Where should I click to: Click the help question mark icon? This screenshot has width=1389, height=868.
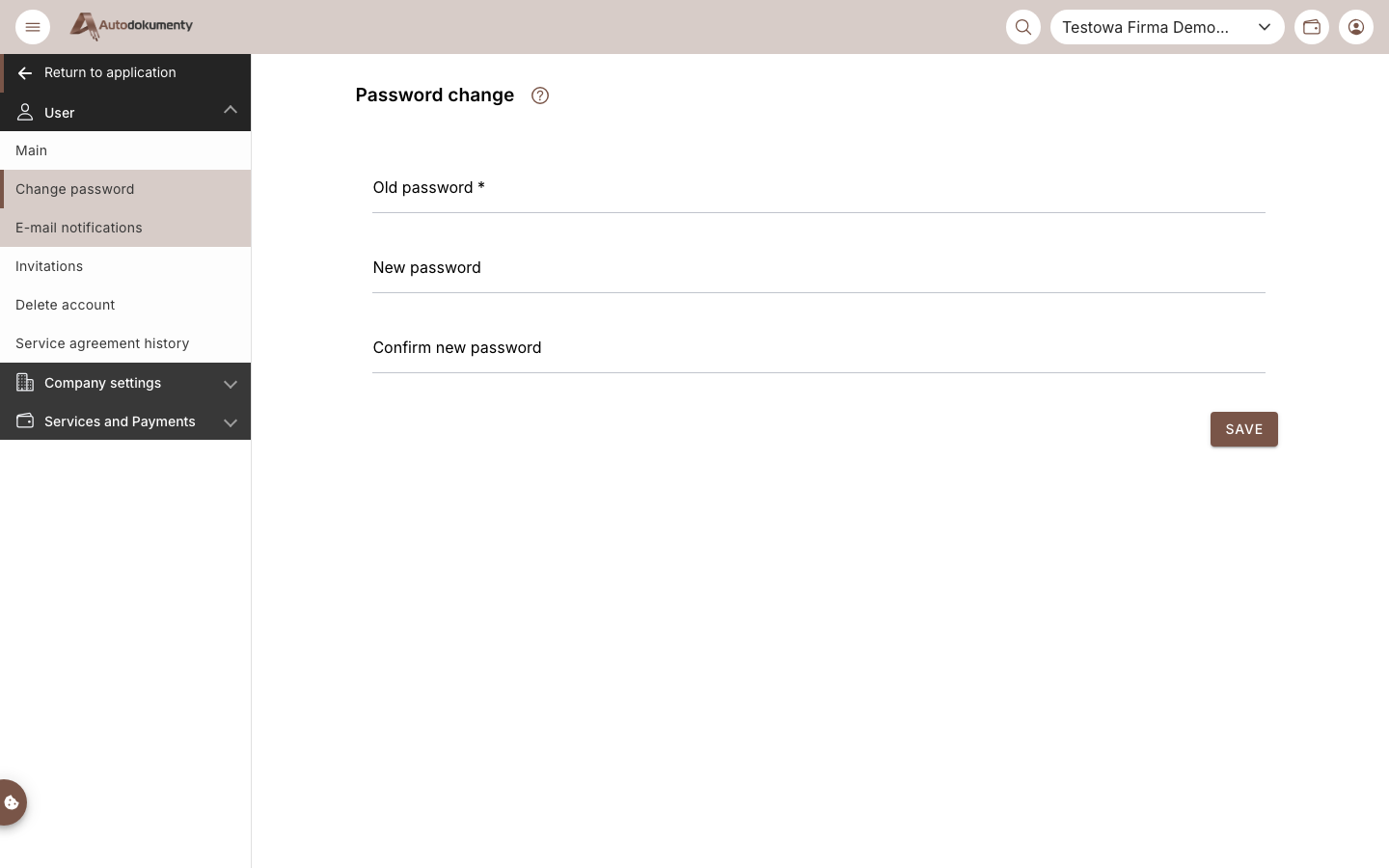coord(540,95)
